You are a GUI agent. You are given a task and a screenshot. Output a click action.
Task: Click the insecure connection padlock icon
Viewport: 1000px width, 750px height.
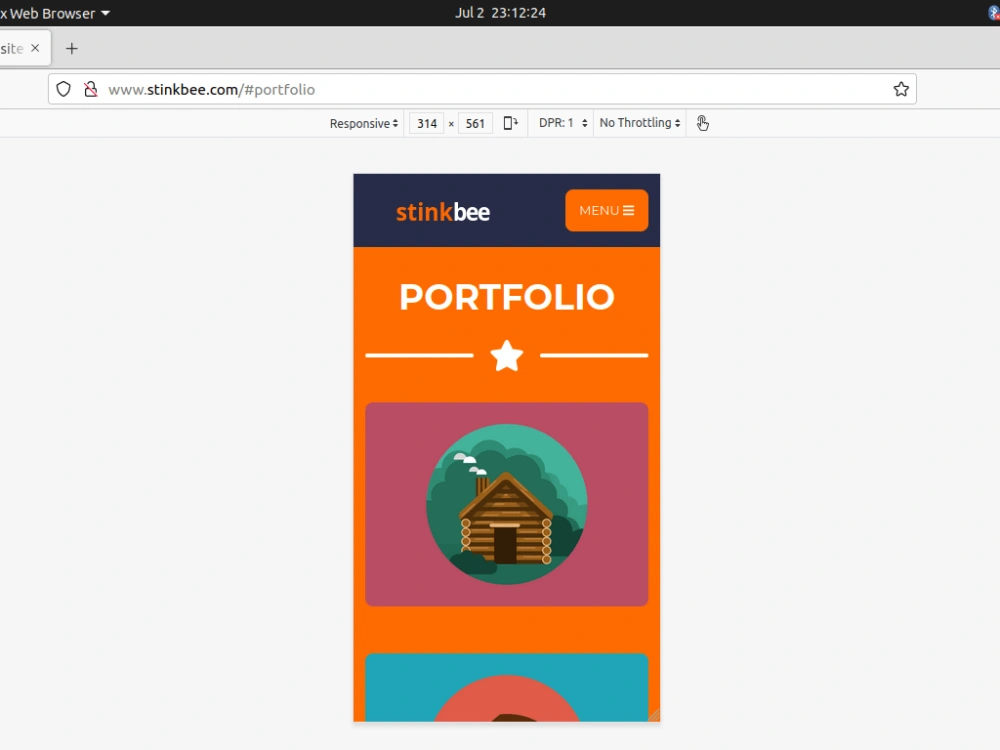point(91,89)
